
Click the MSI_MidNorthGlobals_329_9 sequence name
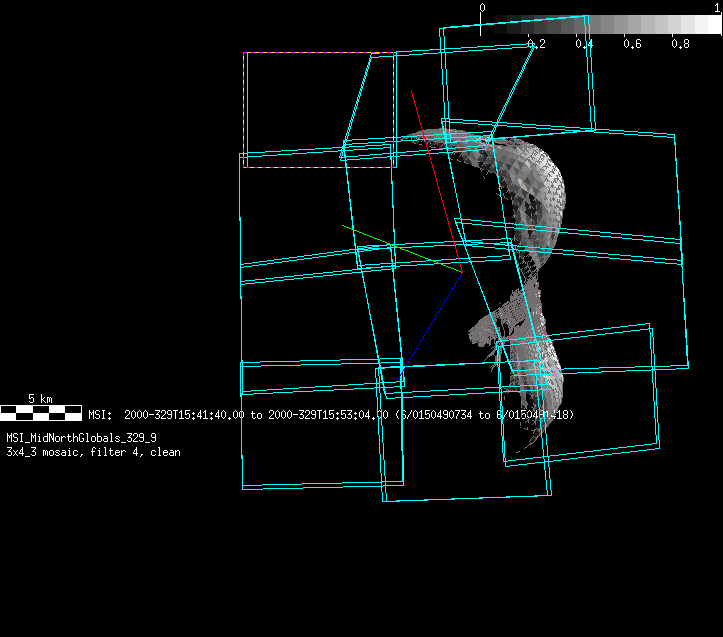pyautogui.click(x=81, y=438)
